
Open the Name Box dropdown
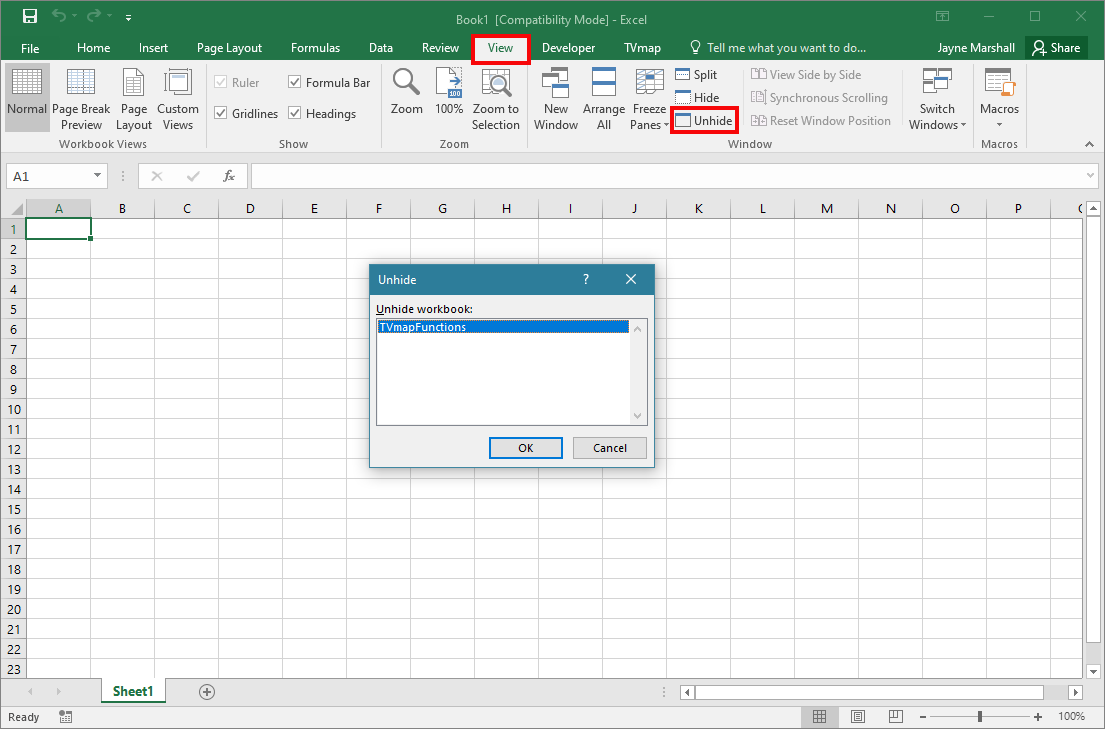(x=97, y=176)
